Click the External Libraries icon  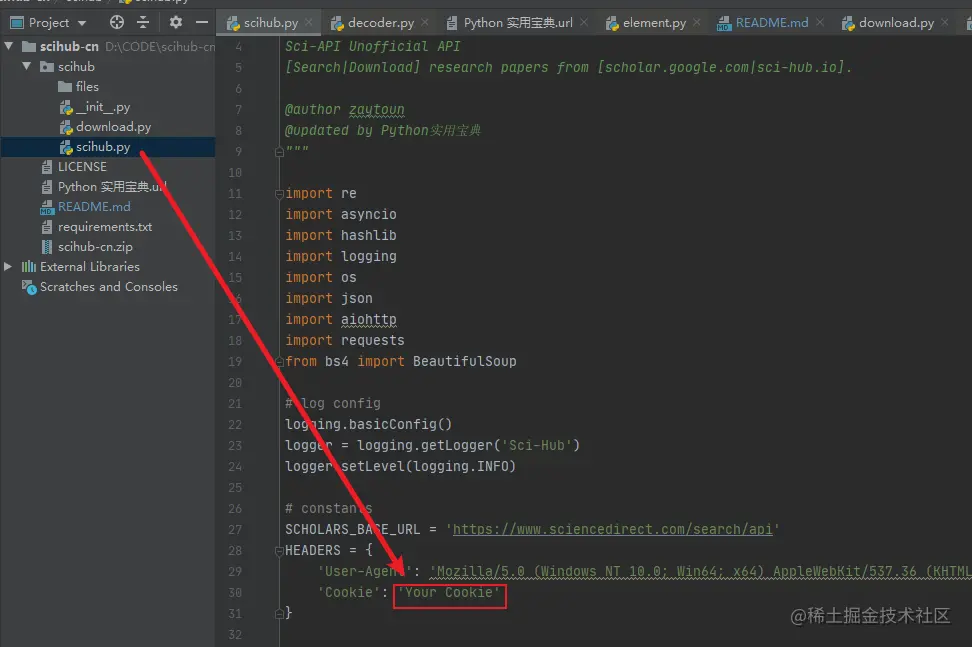point(29,266)
